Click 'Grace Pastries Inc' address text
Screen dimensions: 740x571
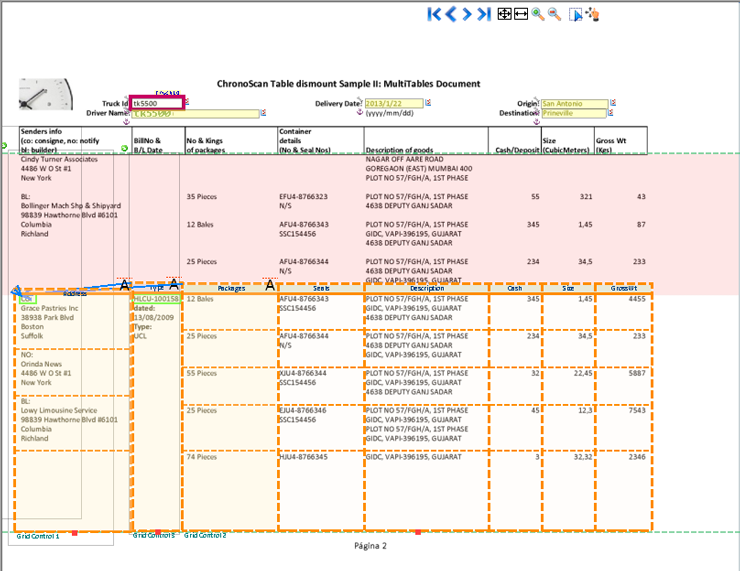[50, 308]
